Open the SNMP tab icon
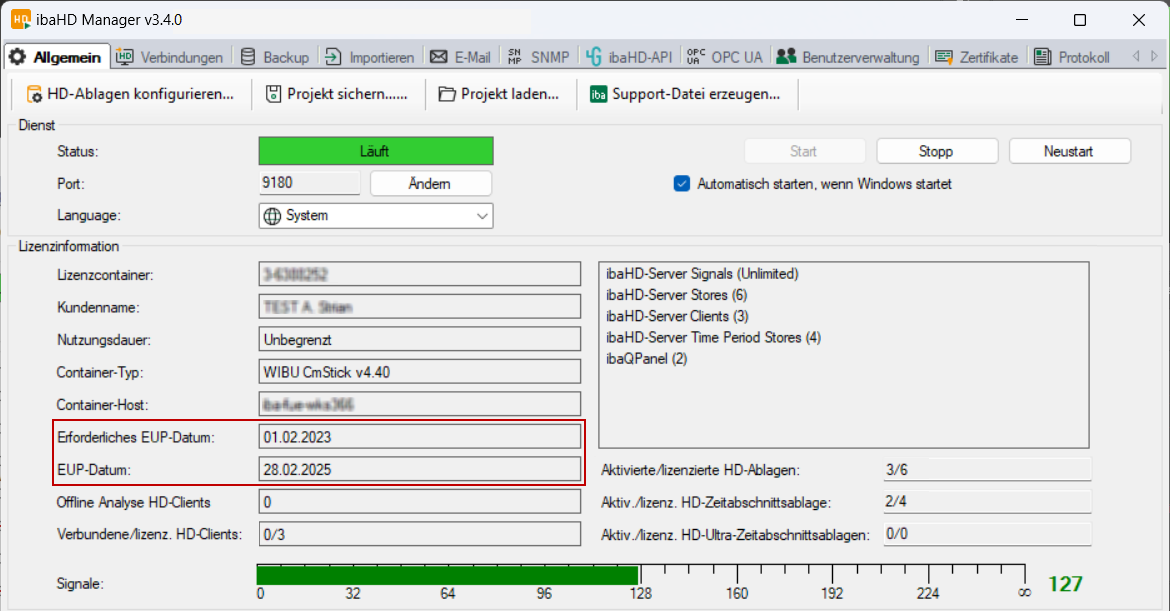 point(515,57)
